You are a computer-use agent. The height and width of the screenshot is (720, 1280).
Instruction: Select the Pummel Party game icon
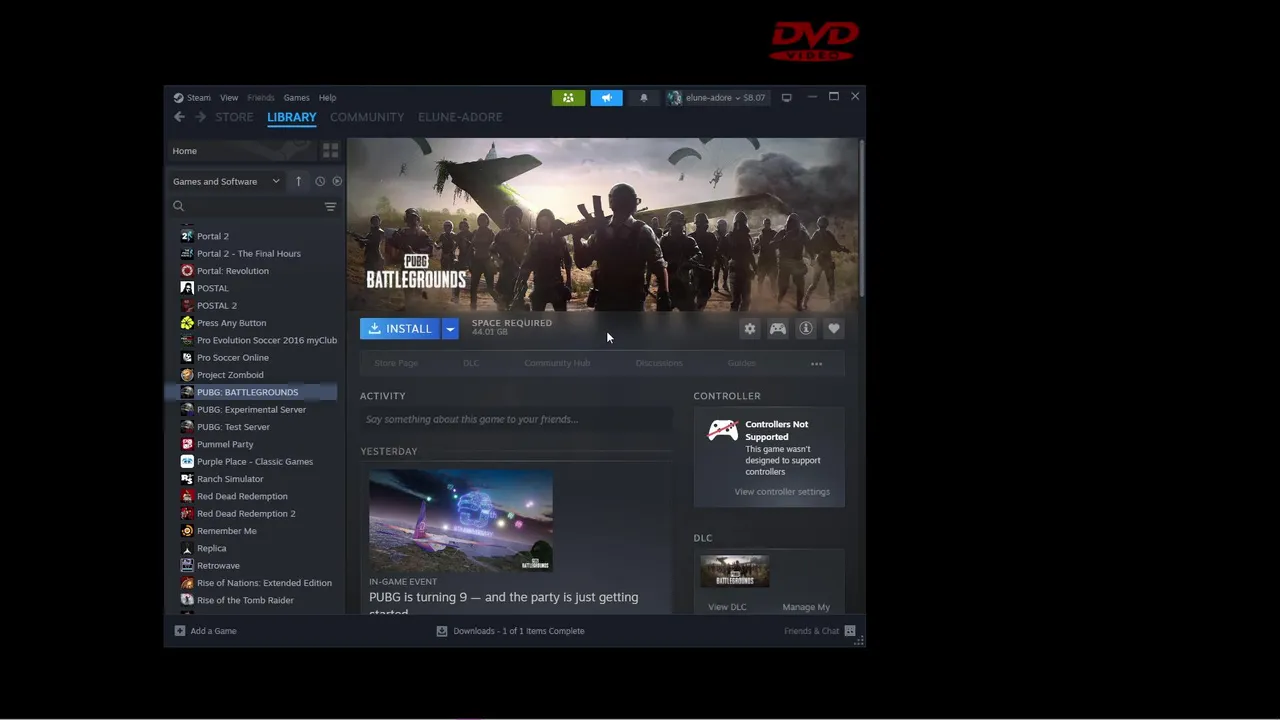point(187,444)
